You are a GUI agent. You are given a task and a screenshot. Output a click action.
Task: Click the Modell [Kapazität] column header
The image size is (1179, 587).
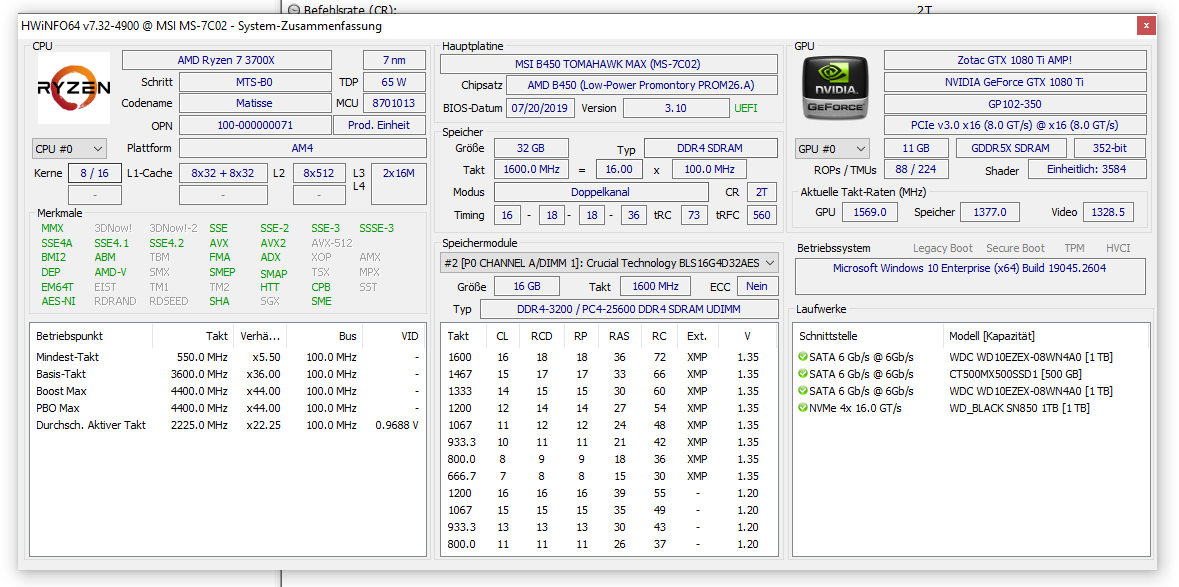click(x=1045, y=336)
